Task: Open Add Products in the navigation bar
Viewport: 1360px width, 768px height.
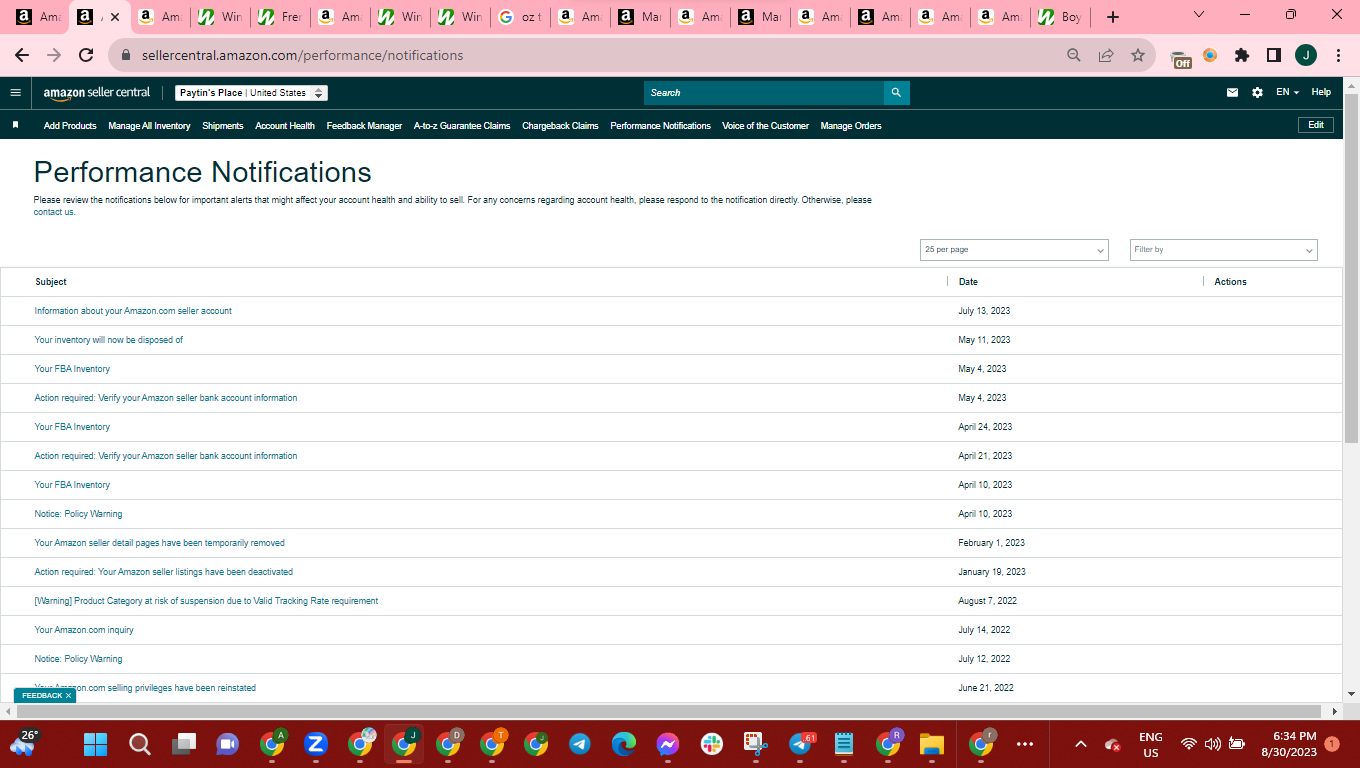Action: 70,126
